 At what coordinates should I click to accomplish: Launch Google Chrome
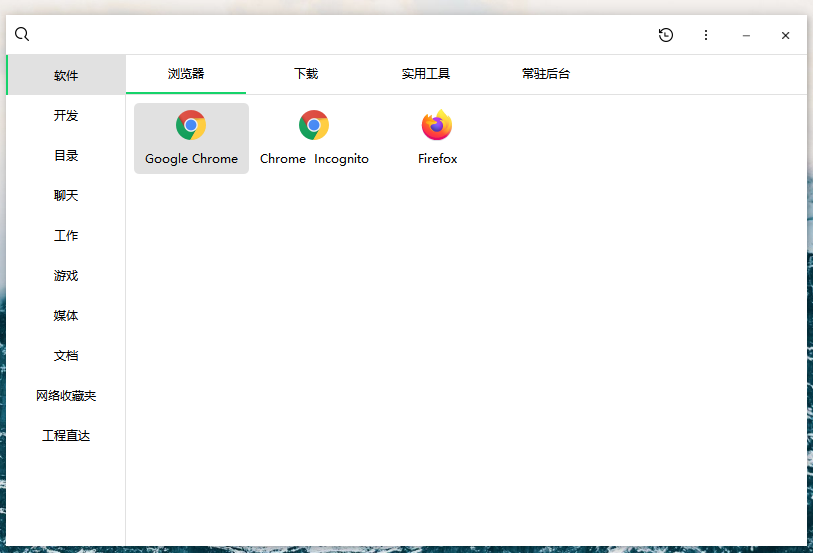[x=191, y=138]
